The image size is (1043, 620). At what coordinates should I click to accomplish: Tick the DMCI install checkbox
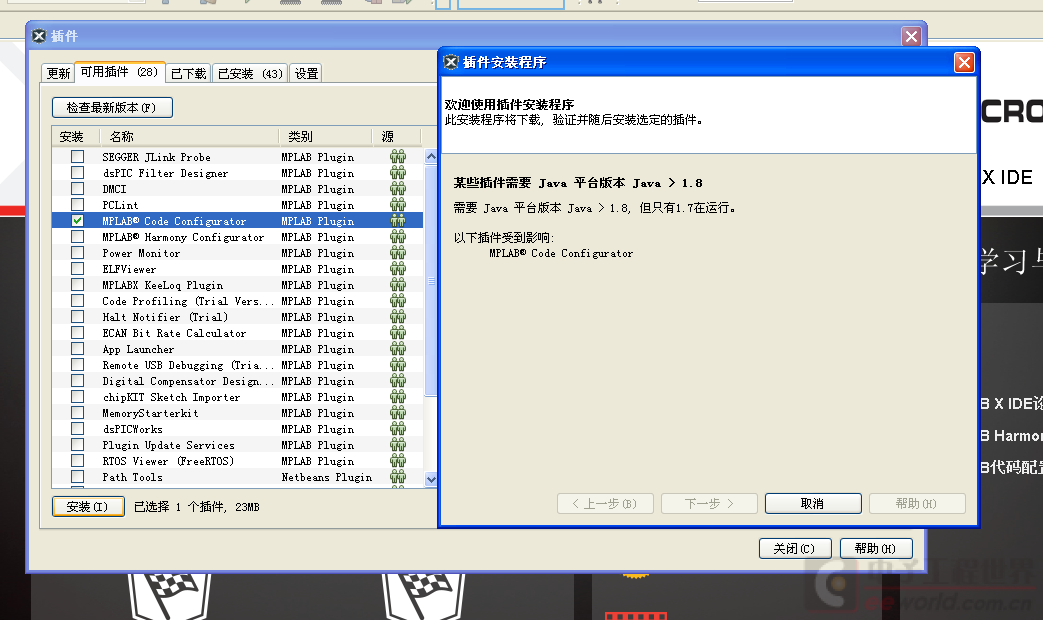78,188
